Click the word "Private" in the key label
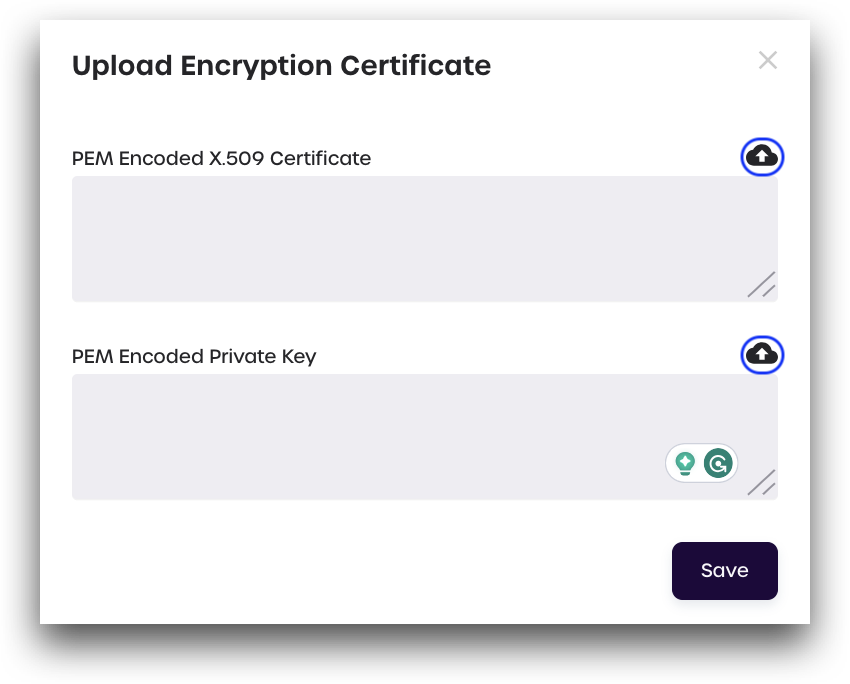Screen dimensions: 850x684 243,356
